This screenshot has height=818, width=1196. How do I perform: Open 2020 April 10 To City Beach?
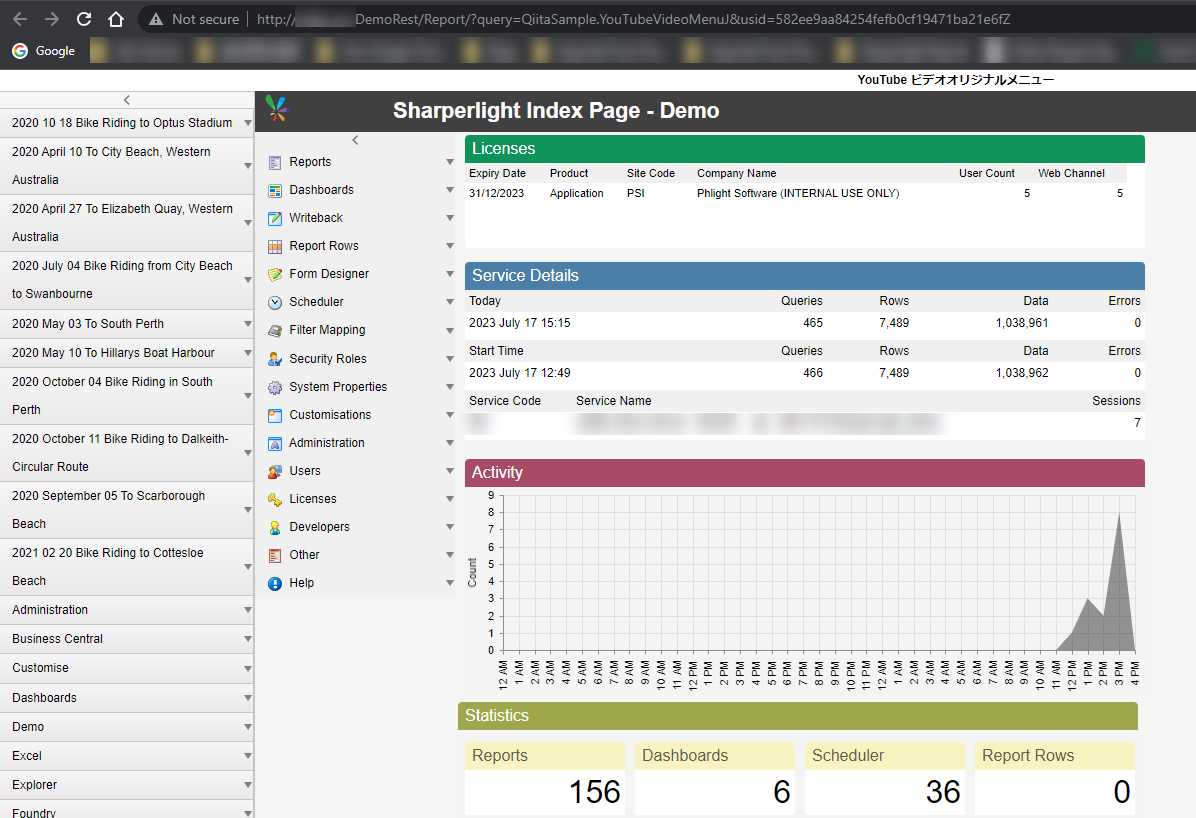111,166
